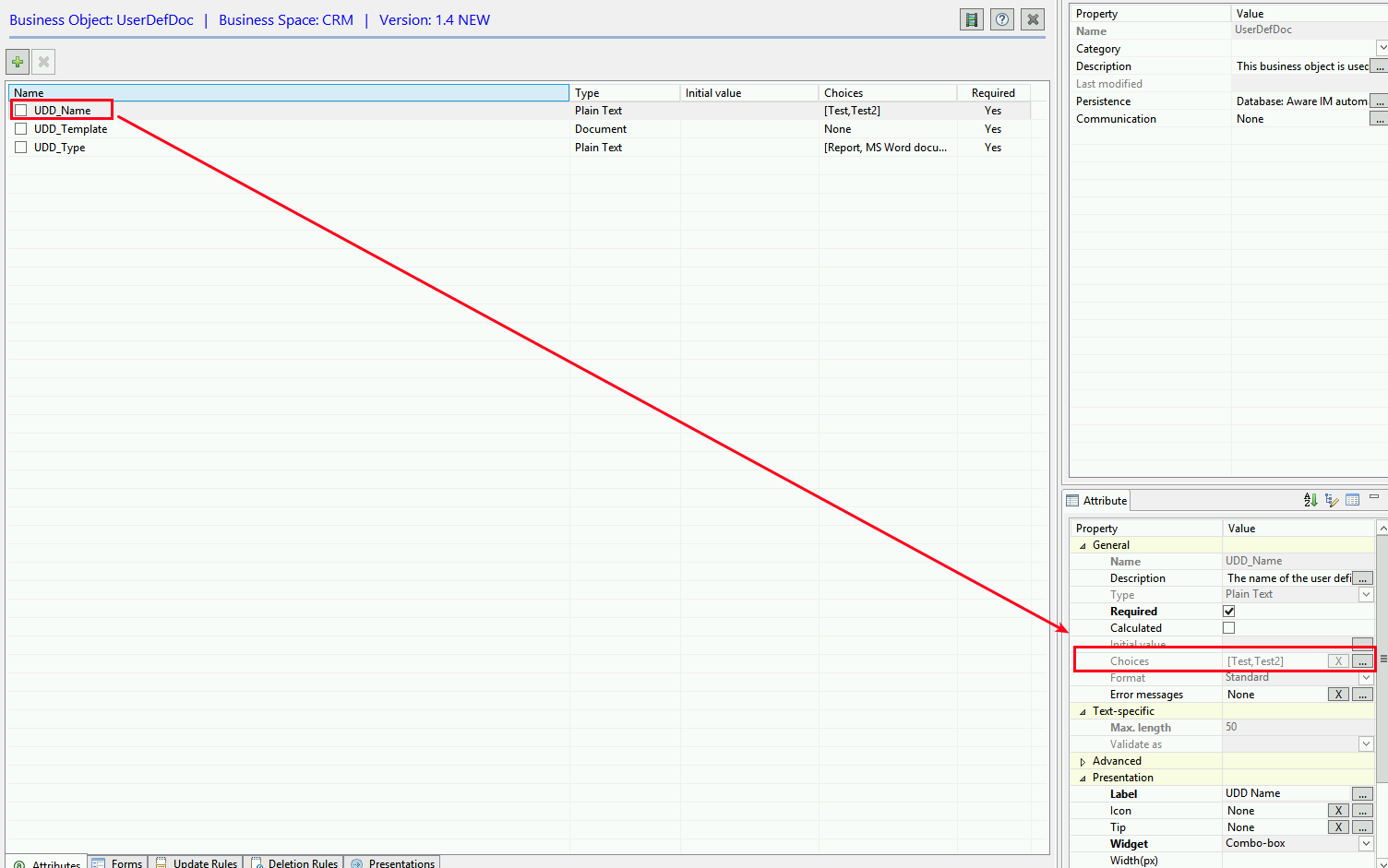Save the business object with the disk icon
This screenshot has height=868, width=1388.
(972, 19)
